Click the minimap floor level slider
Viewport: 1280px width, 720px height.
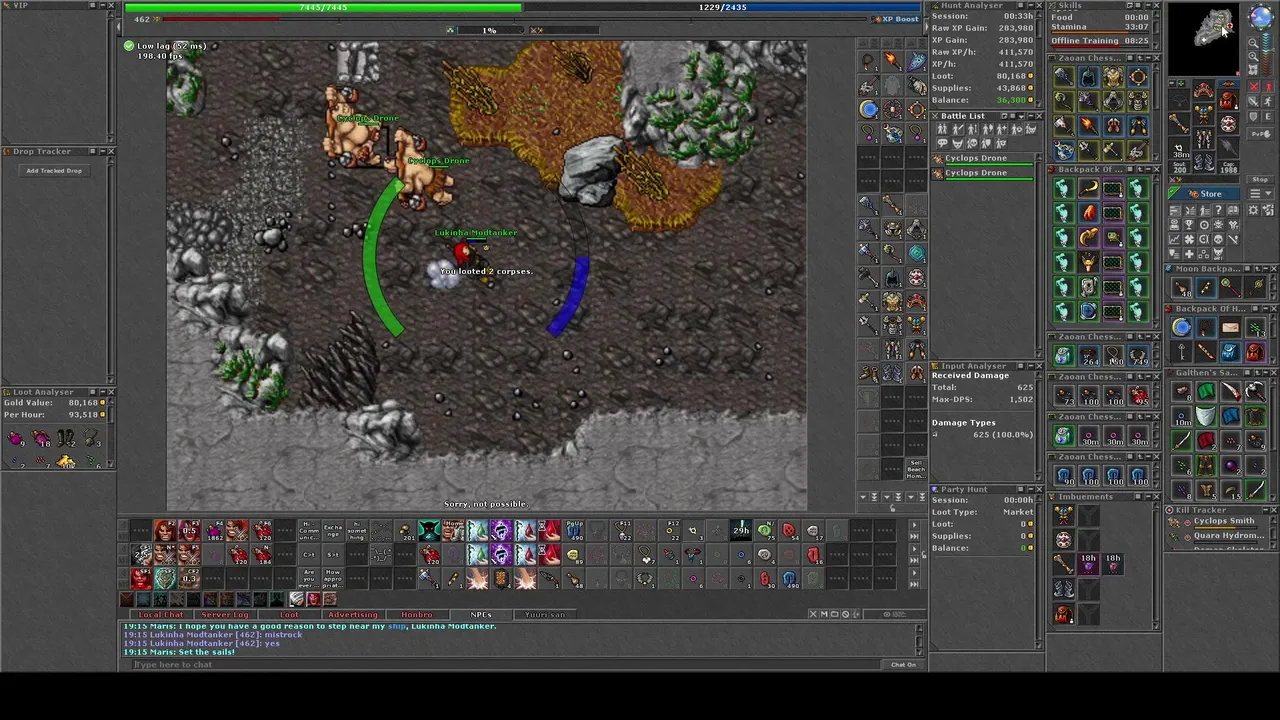[x=1266, y=54]
